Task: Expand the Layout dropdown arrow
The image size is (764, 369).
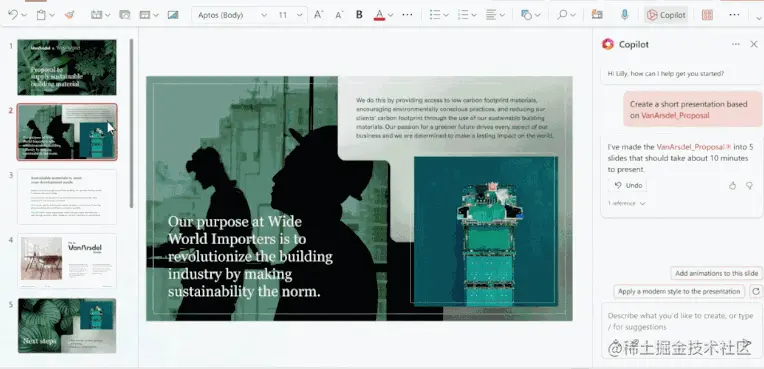Action: coord(155,15)
